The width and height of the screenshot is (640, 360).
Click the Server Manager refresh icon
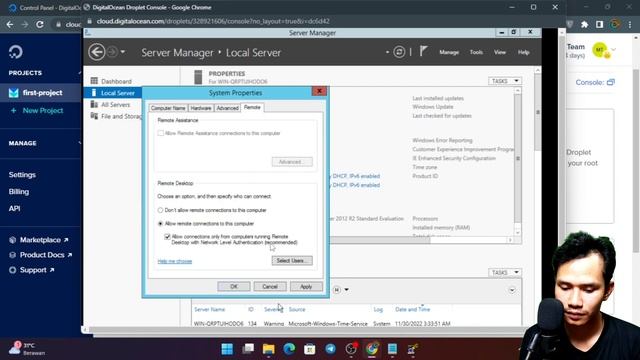pyautogui.click(x=399, y=52)
